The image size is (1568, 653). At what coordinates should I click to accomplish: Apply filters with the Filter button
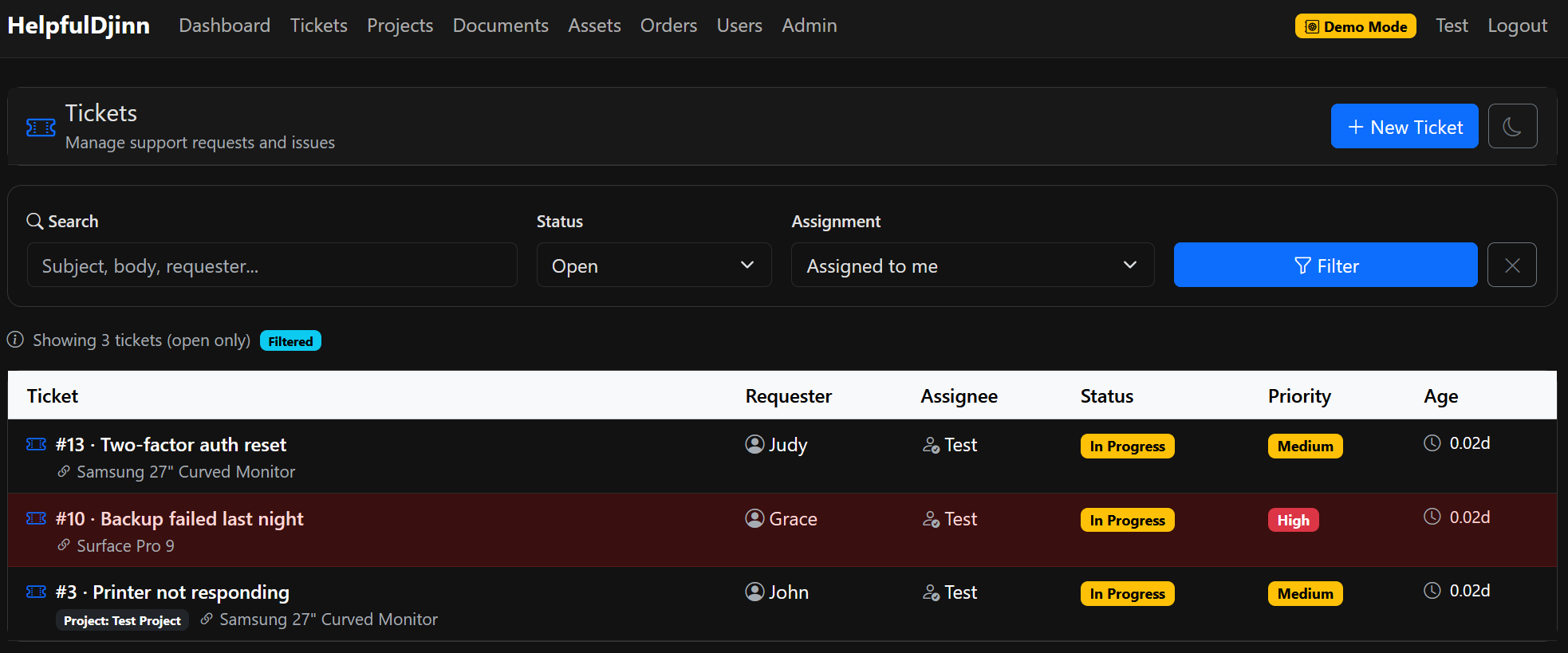[x=1326, y=265]
